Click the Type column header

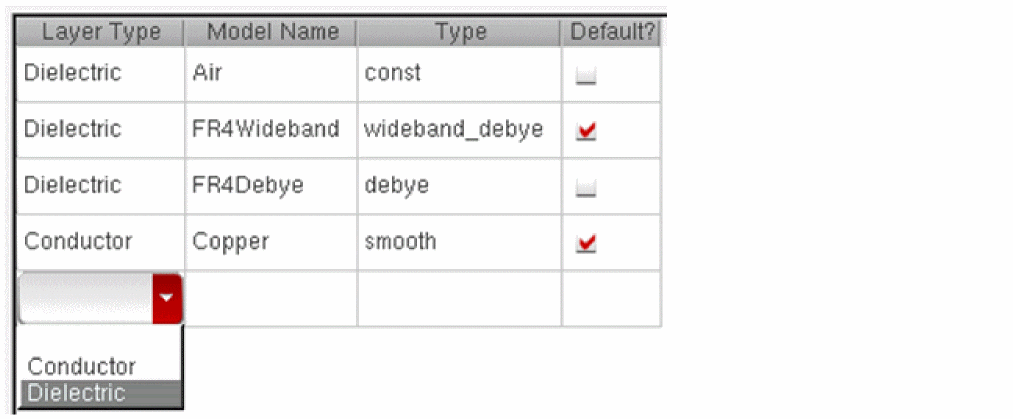click(x=459, y=32)
